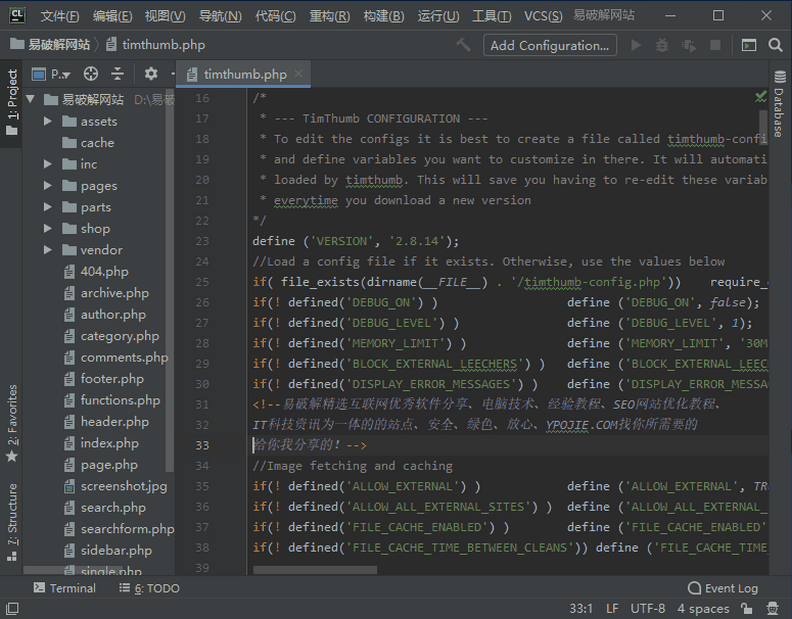Expand the assets folder

pyautogui.click(x=47, y=121)
